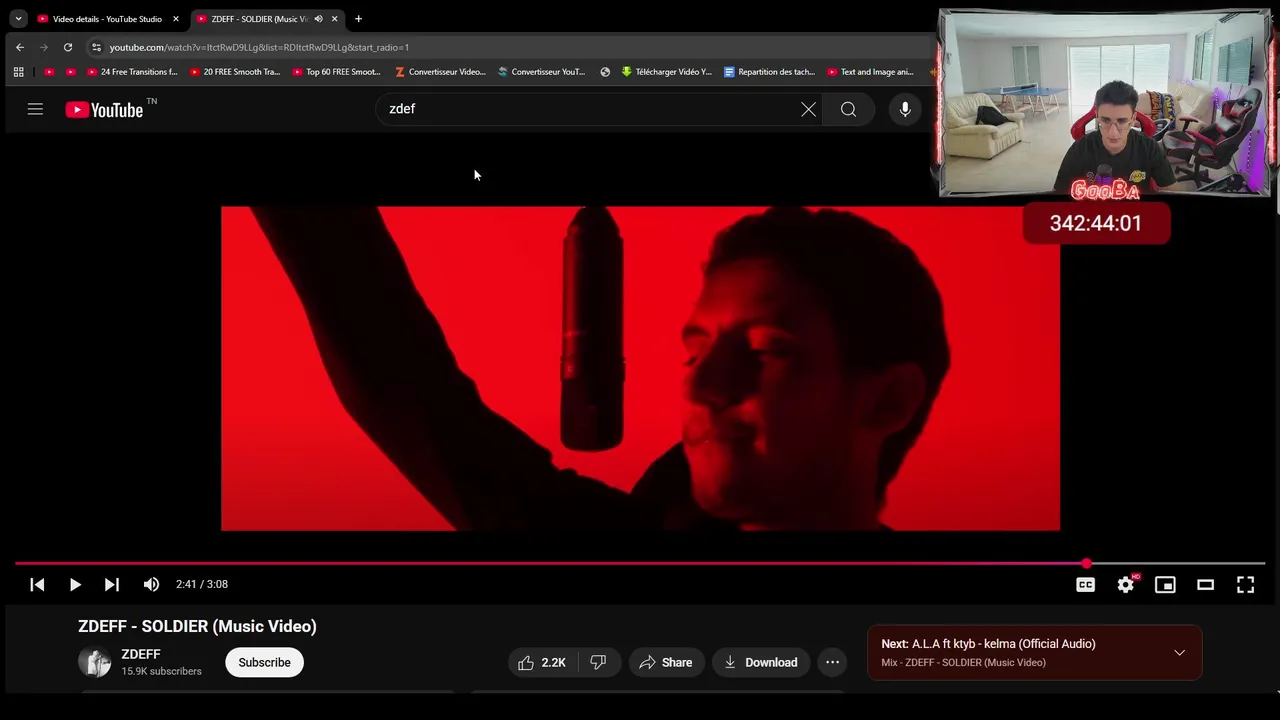Click the 15.9K subscribers text

(x=161, y=671)
